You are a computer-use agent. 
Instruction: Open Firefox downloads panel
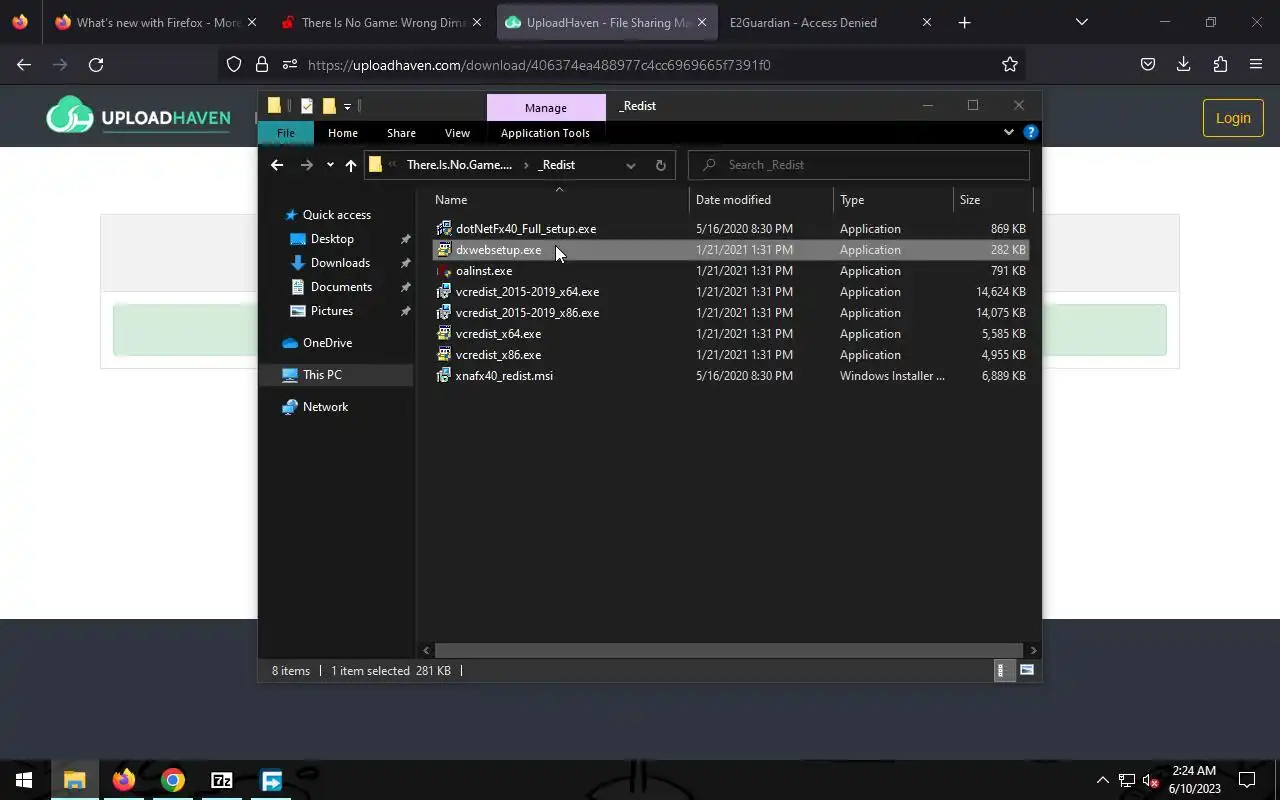[1184, 65]
